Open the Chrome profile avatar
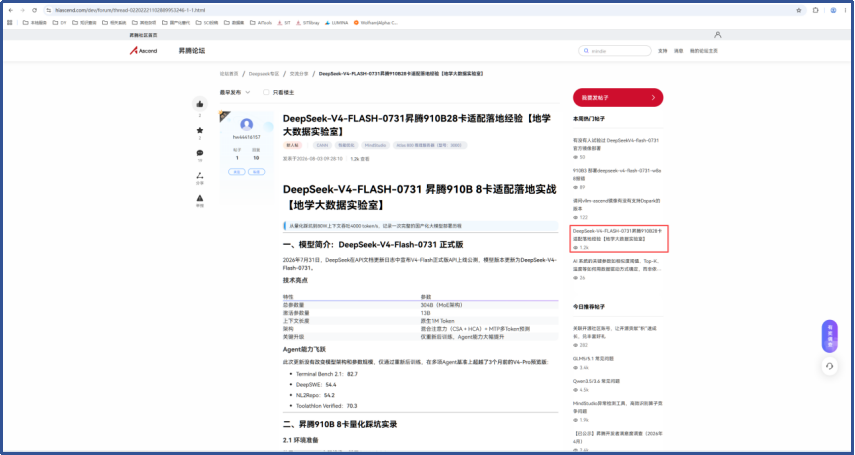This screenshot has height=455, width=855. pos(833,10)
